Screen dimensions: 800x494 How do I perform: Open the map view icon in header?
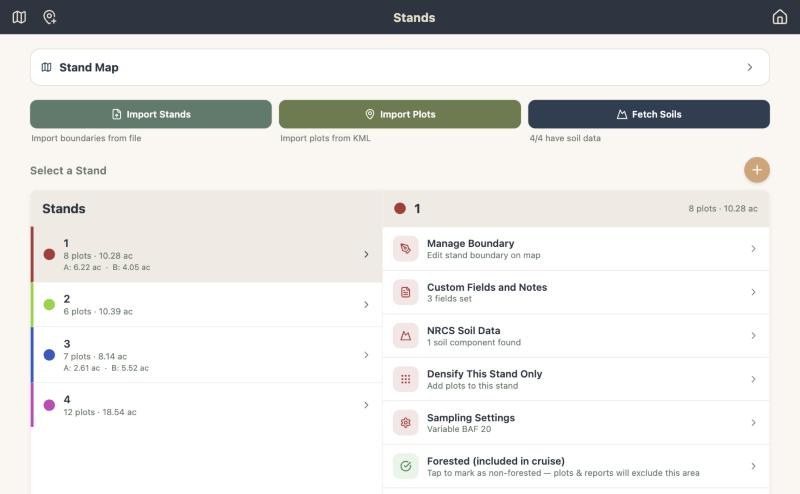pyautogui.click(x=19, y=17)
